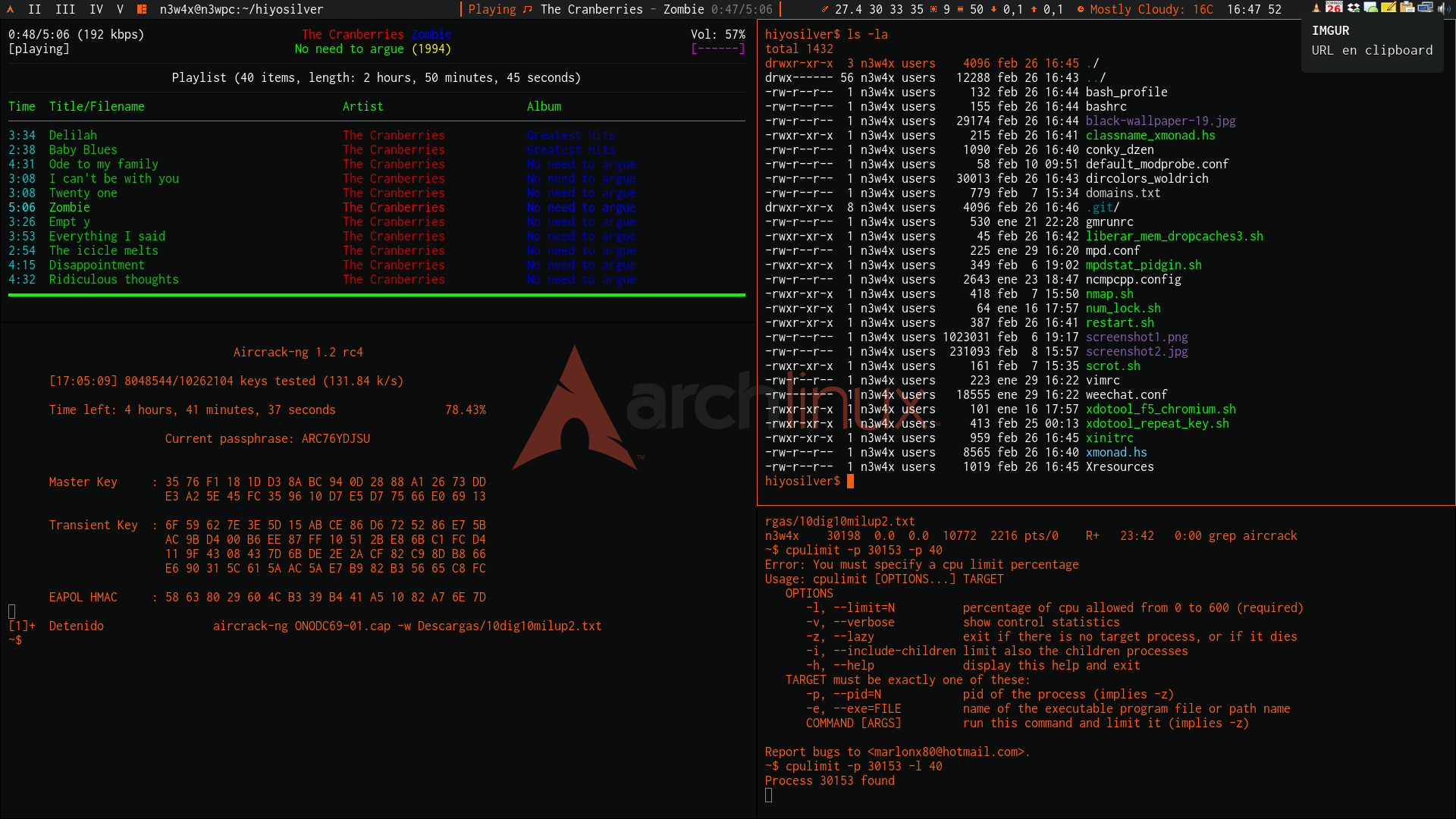The image size is (1456, 819).
Task: Click the clipboard manager tray icon
Action: tap(1407, 8)
